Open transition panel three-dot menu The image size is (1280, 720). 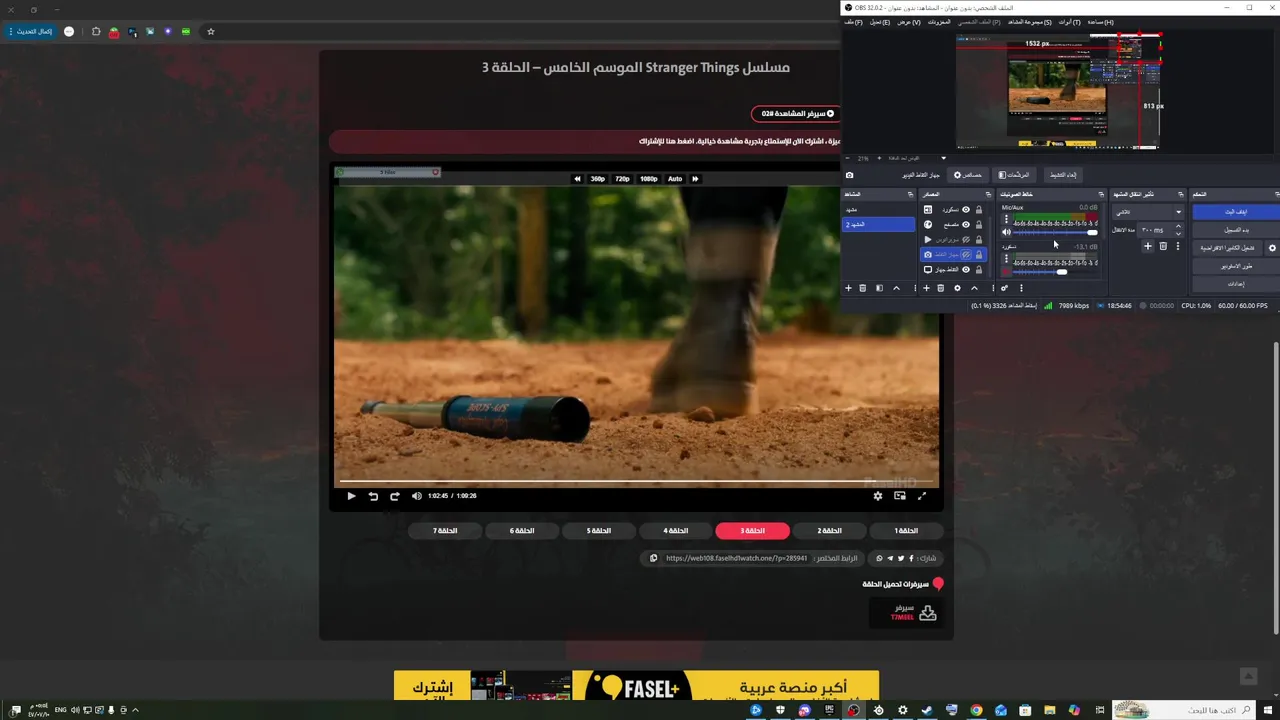click(1178, 246)
